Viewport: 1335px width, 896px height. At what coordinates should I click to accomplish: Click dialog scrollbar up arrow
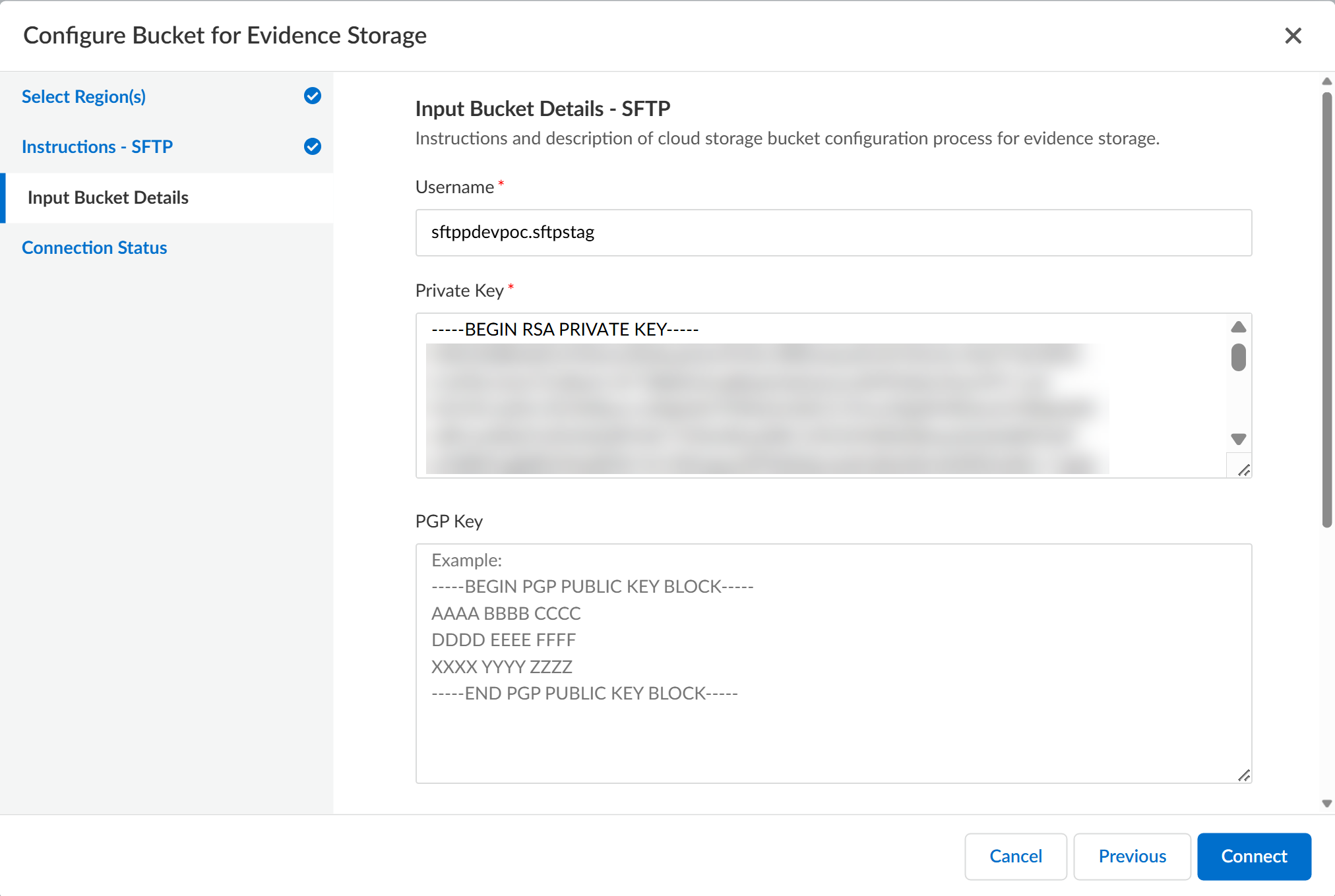click(x=1327, y=82)
